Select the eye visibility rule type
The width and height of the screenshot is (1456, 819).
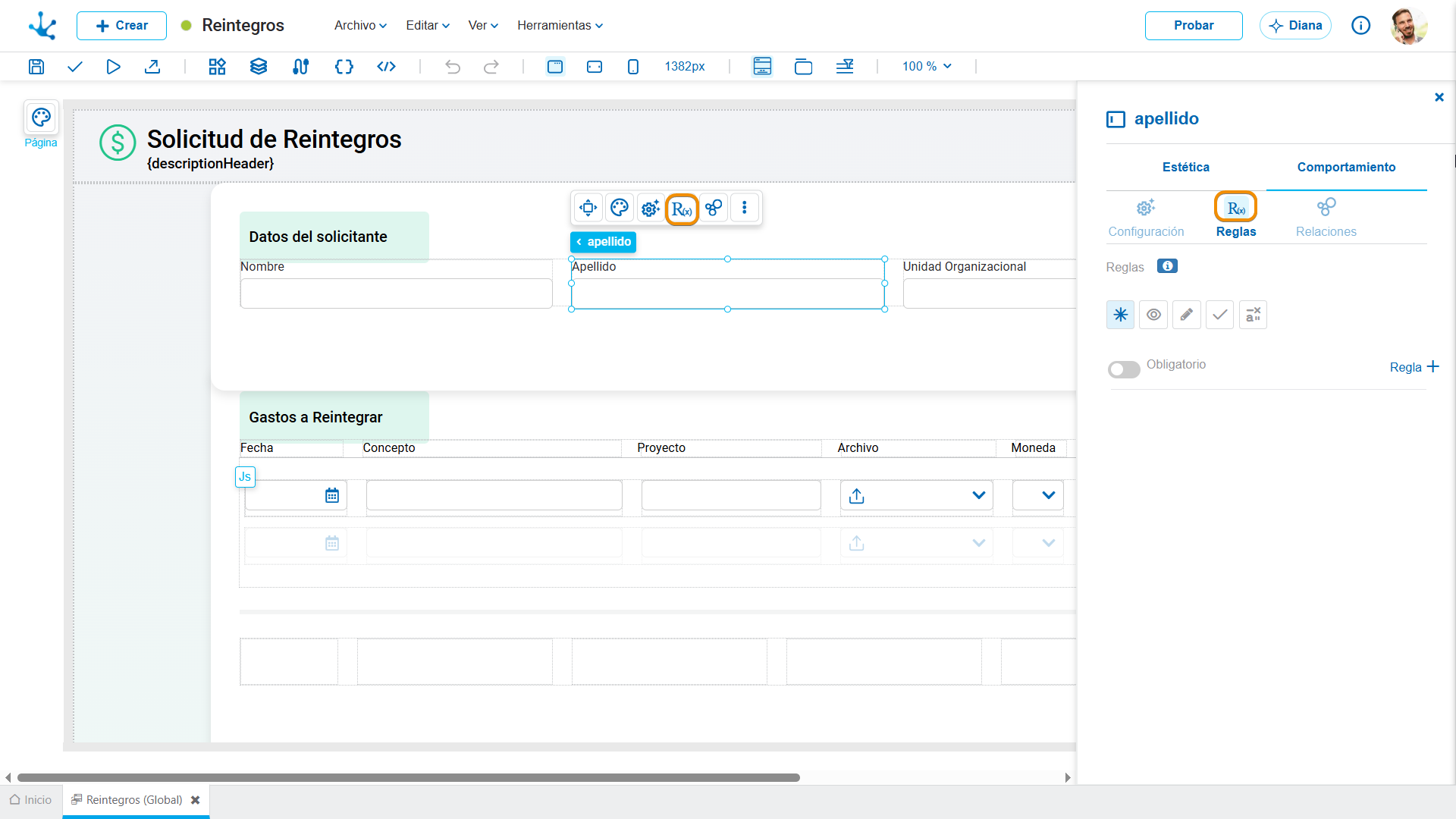point(1153,315)
